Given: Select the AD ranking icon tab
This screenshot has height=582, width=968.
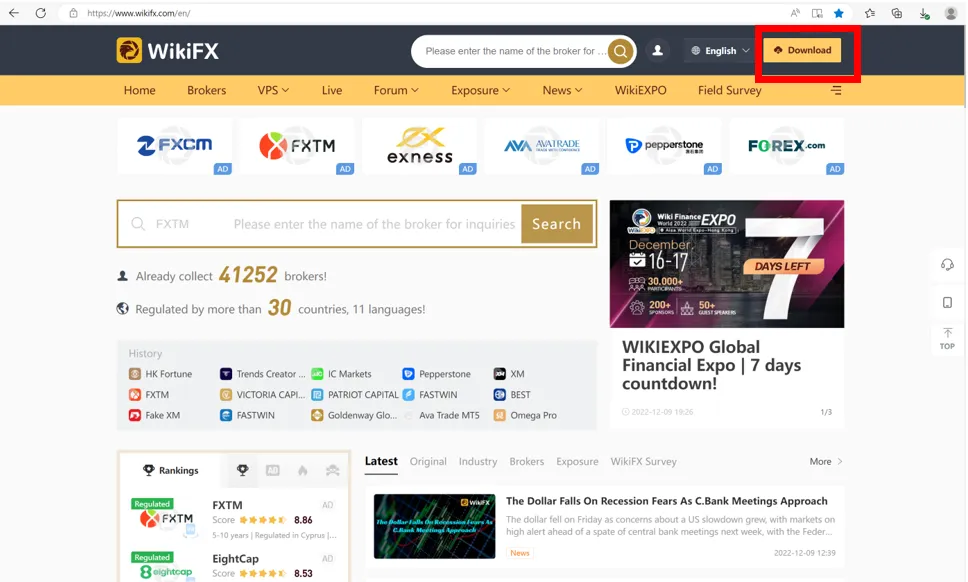Looking at the screenshot, I should [x=272, y=470].
